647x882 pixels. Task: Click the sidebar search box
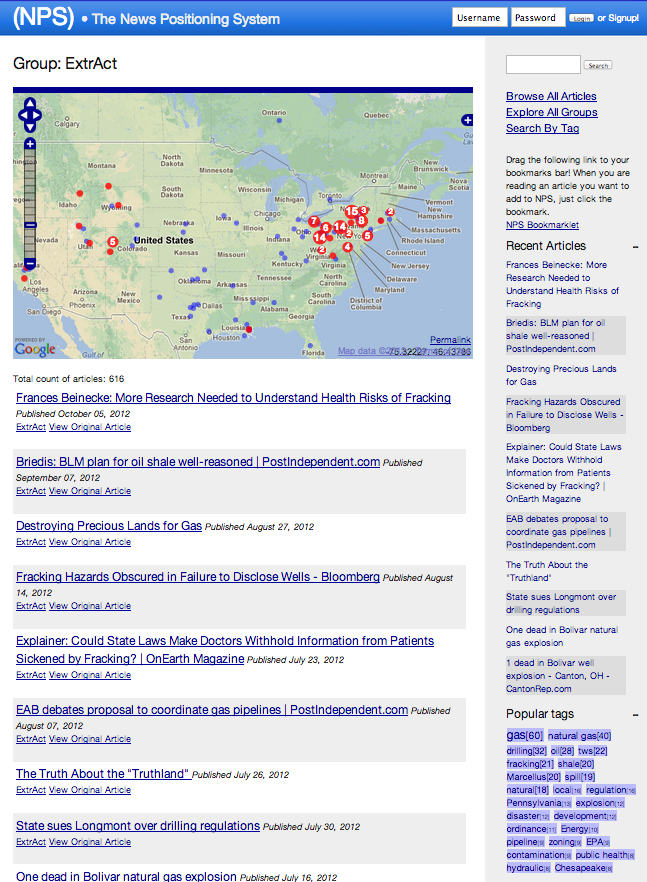pos(543,65)
